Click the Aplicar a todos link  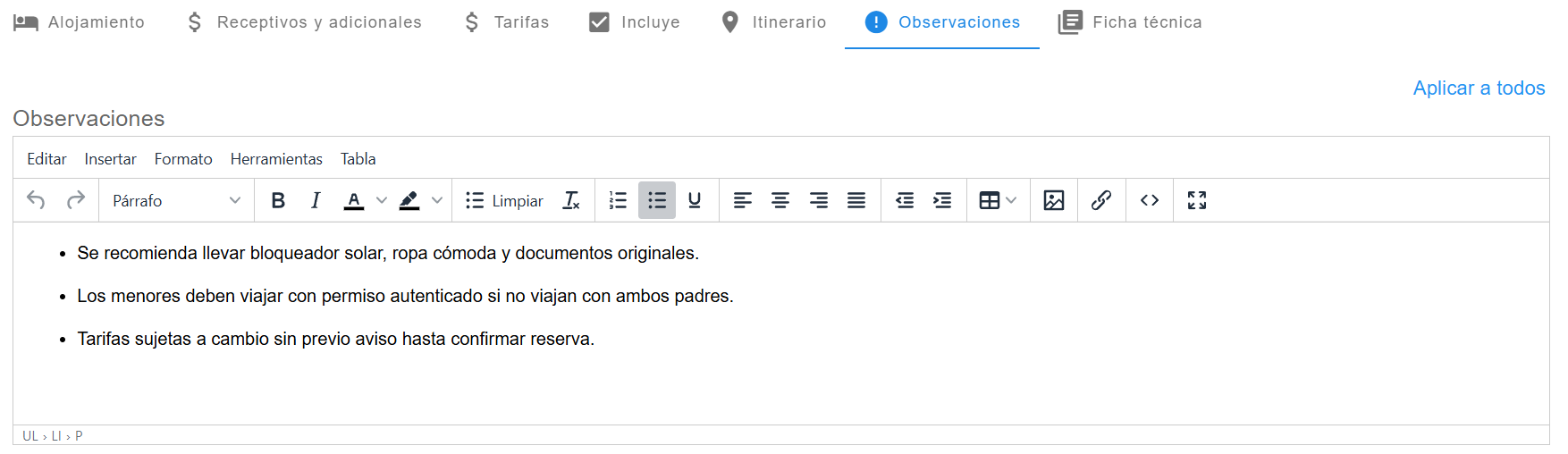[x=1479, y=88]
